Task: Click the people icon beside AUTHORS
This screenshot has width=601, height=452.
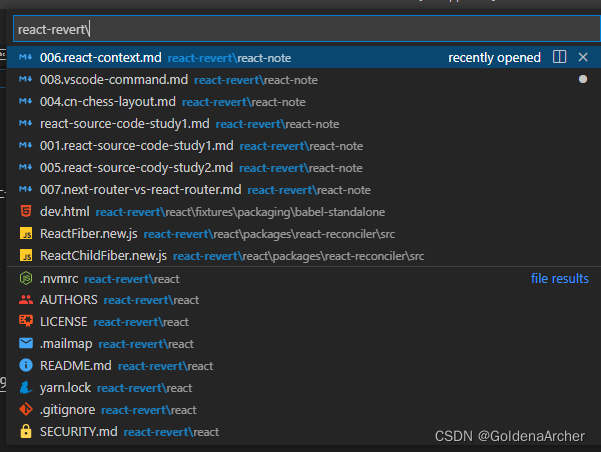Action: pos(26,300)
